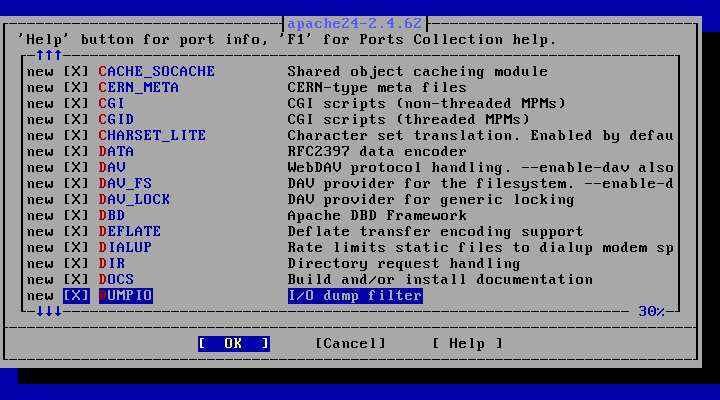Click 'Build and/or install documentation' description
The height and width of the screenshot is (400, 720).
[440, 280]
